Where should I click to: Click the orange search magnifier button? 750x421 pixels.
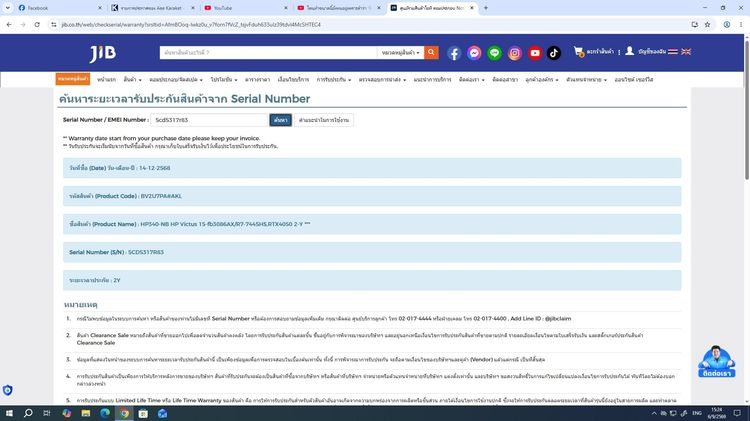click(431, 52)
